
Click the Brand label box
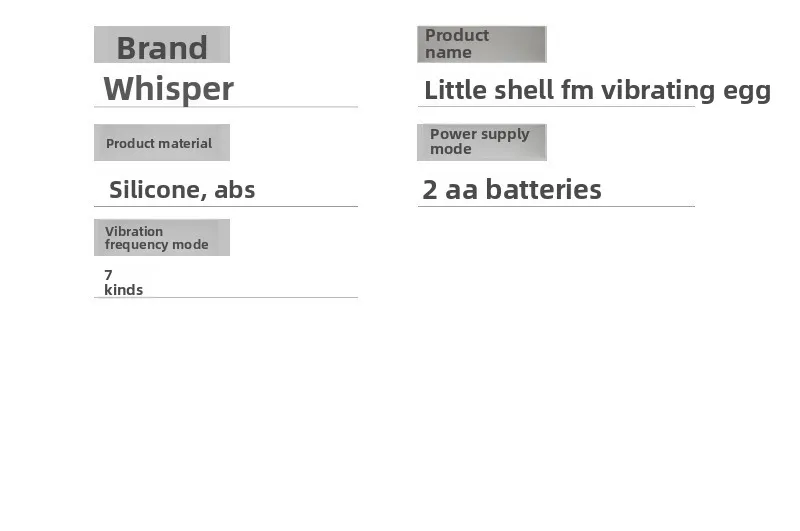click(162, 44)
